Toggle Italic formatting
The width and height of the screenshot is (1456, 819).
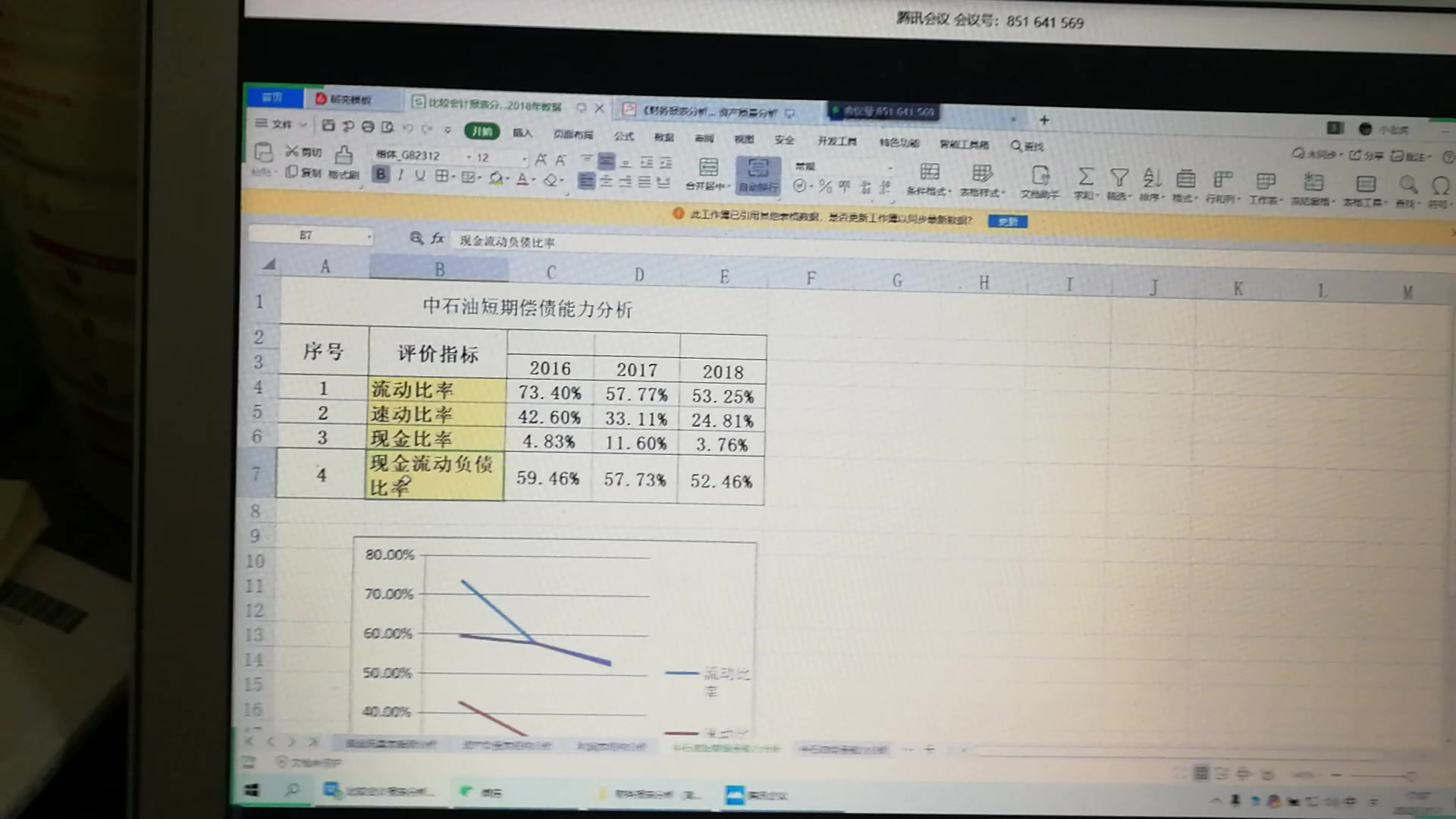[400, 176]
